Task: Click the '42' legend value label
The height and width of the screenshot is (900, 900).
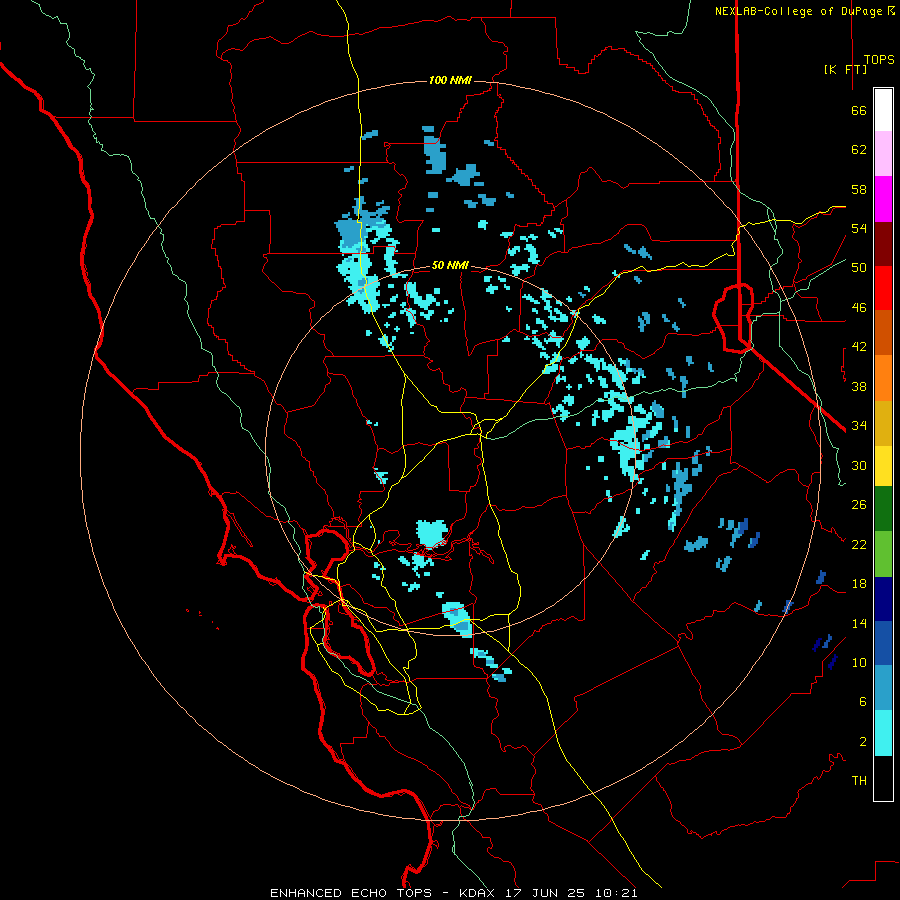Action: tap(859, 347)
